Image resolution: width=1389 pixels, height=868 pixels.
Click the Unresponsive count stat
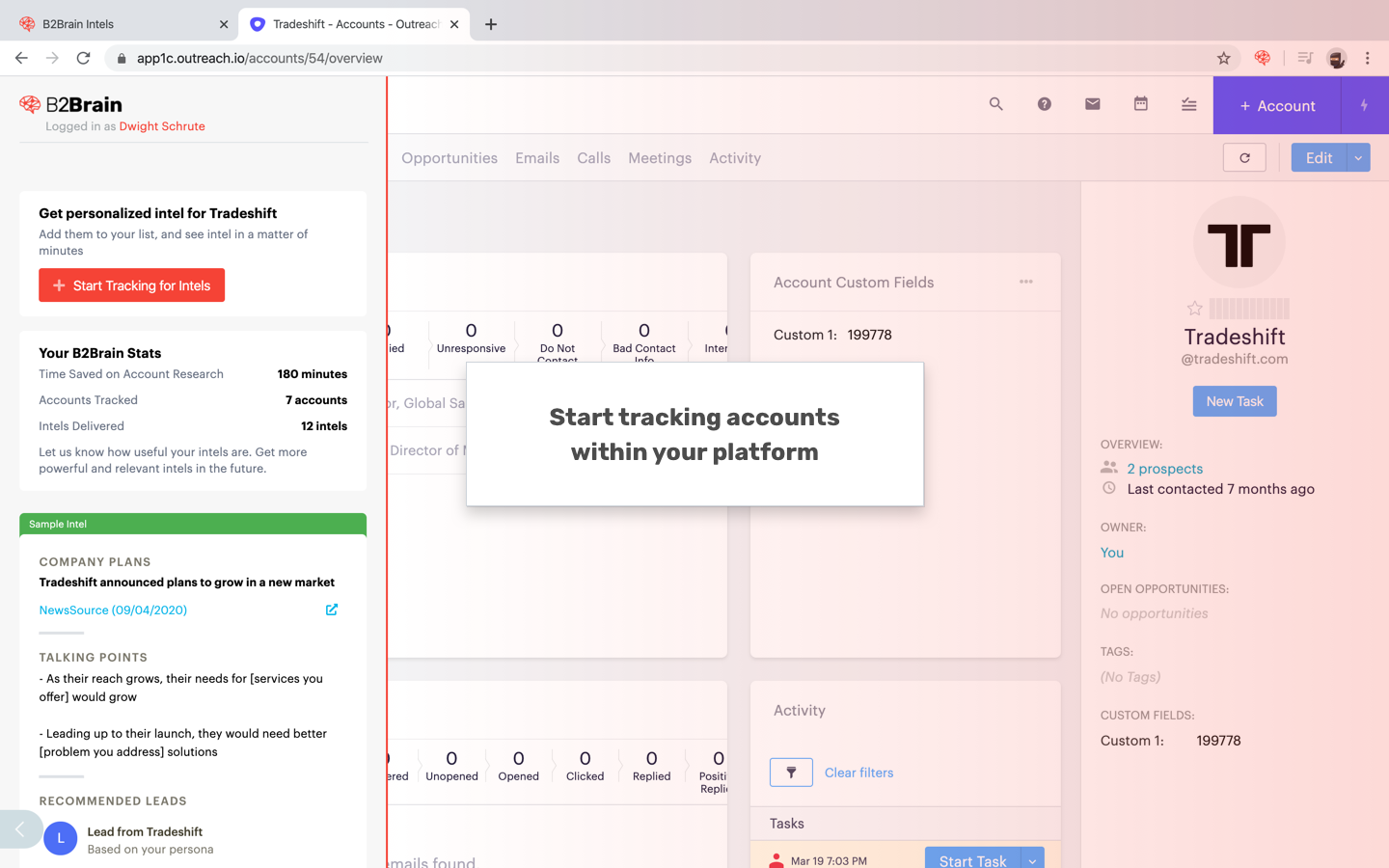click(x=471, y=339)
